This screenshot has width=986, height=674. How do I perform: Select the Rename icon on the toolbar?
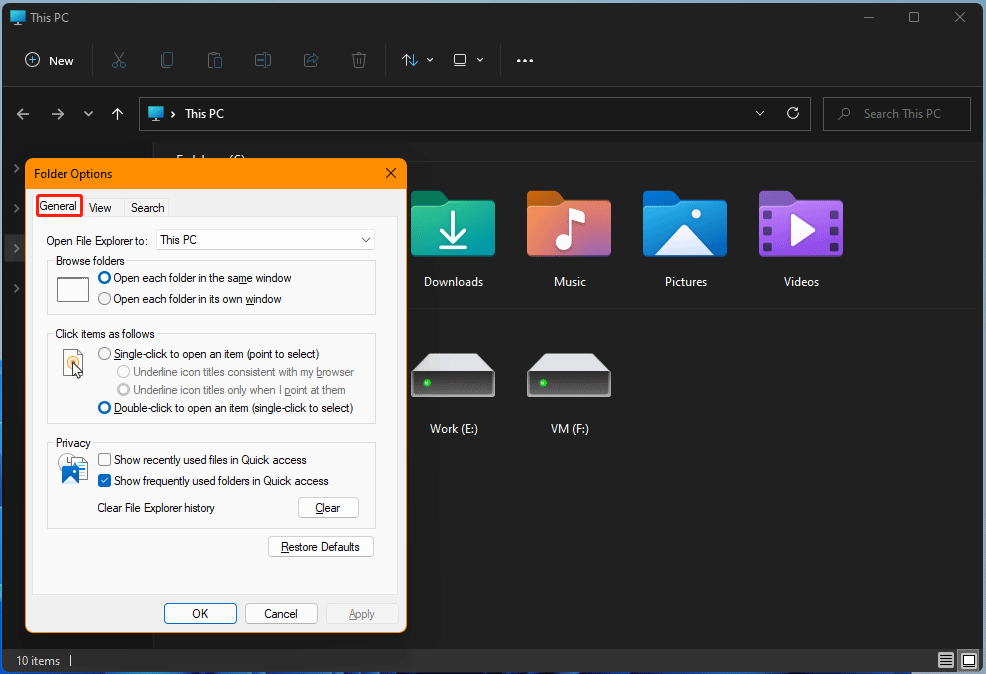point(262,60)
